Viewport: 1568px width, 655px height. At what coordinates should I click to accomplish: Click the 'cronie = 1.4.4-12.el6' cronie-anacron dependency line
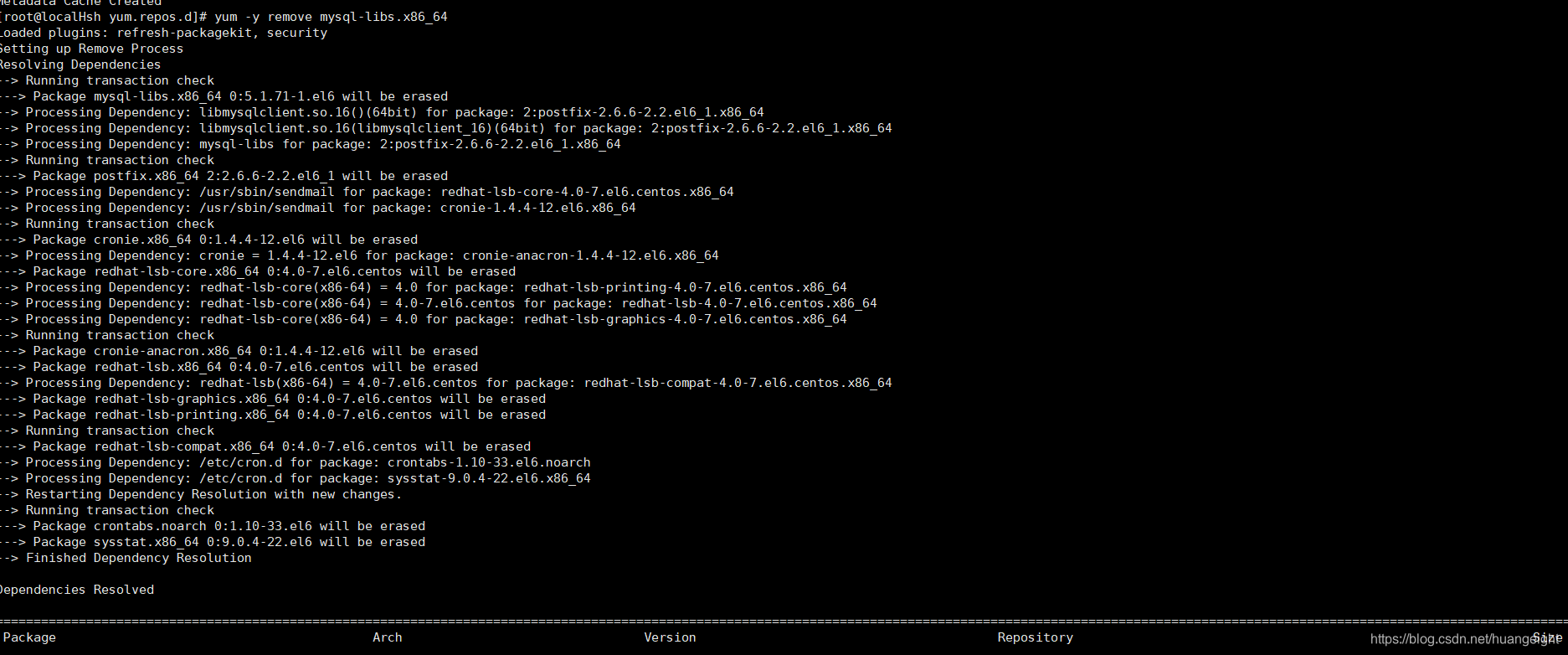[x=359, y=255]
